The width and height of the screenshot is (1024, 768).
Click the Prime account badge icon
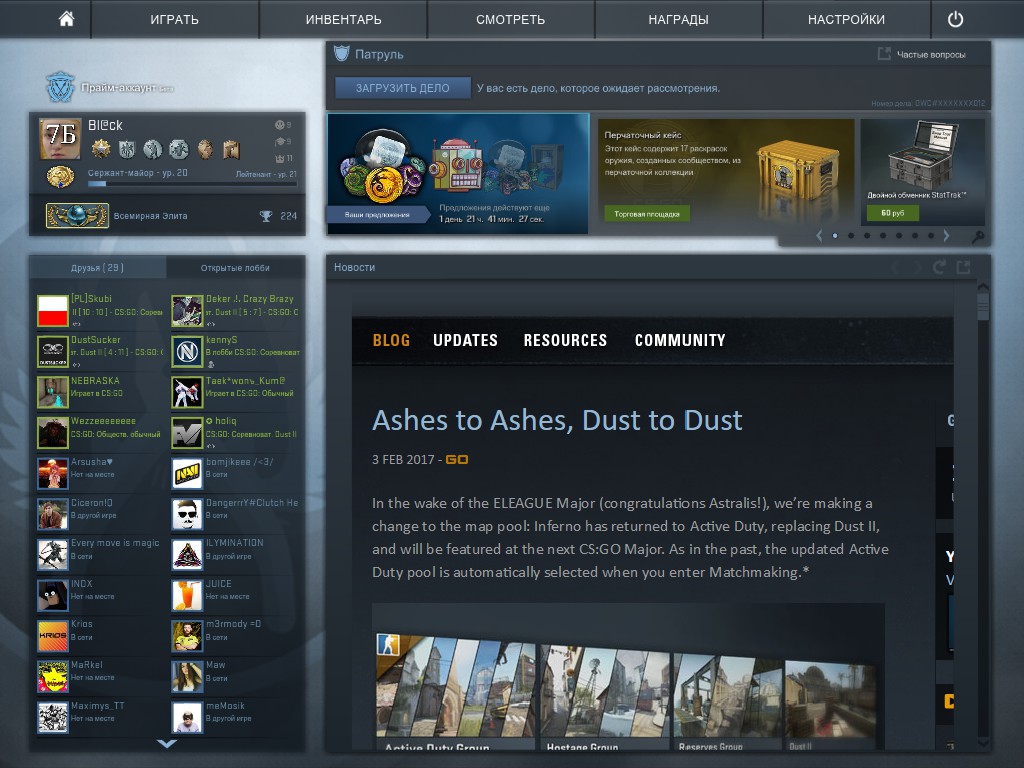click(x=60, y=86)
